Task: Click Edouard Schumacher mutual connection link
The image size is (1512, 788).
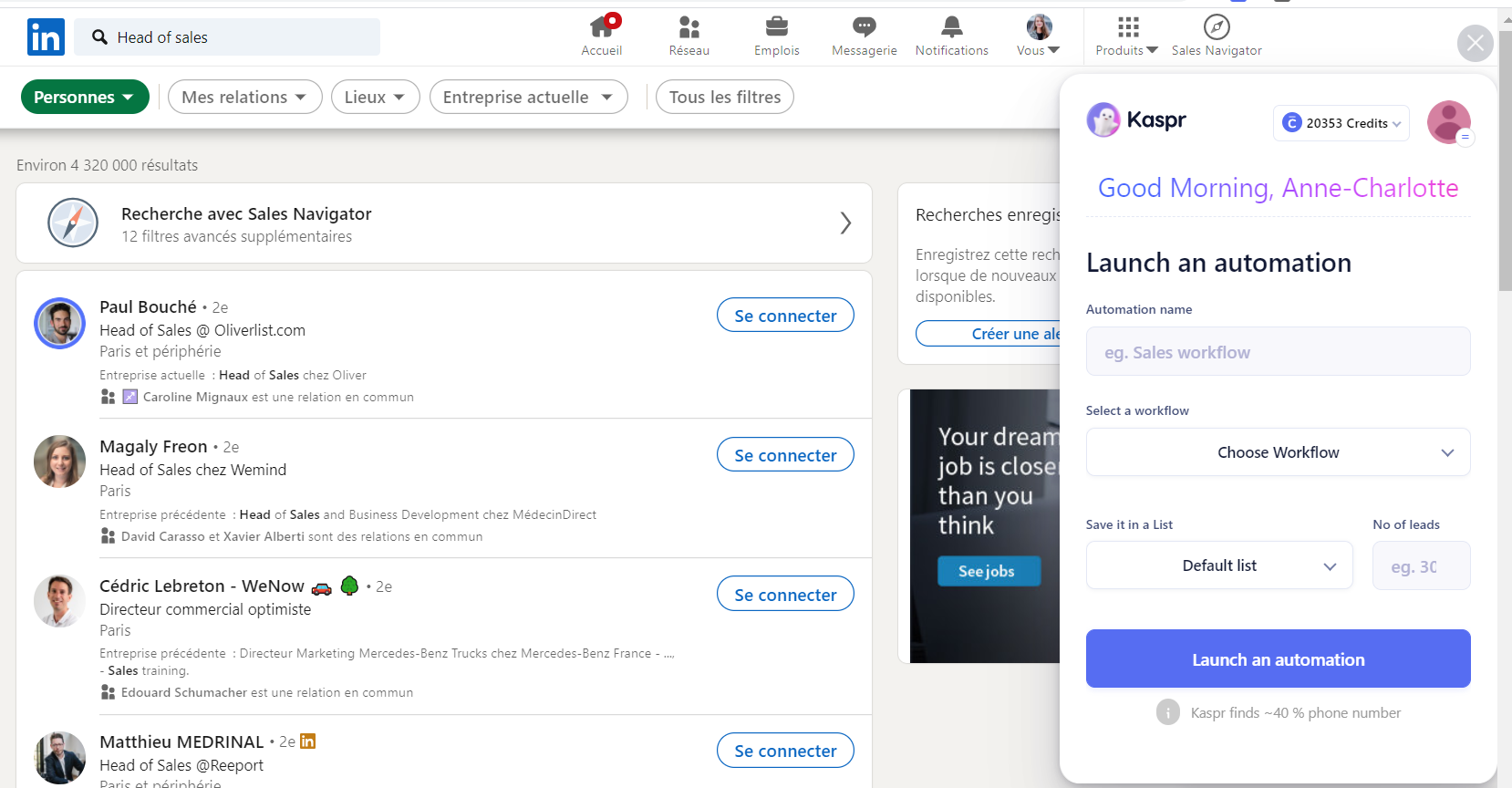Action: 184,692
